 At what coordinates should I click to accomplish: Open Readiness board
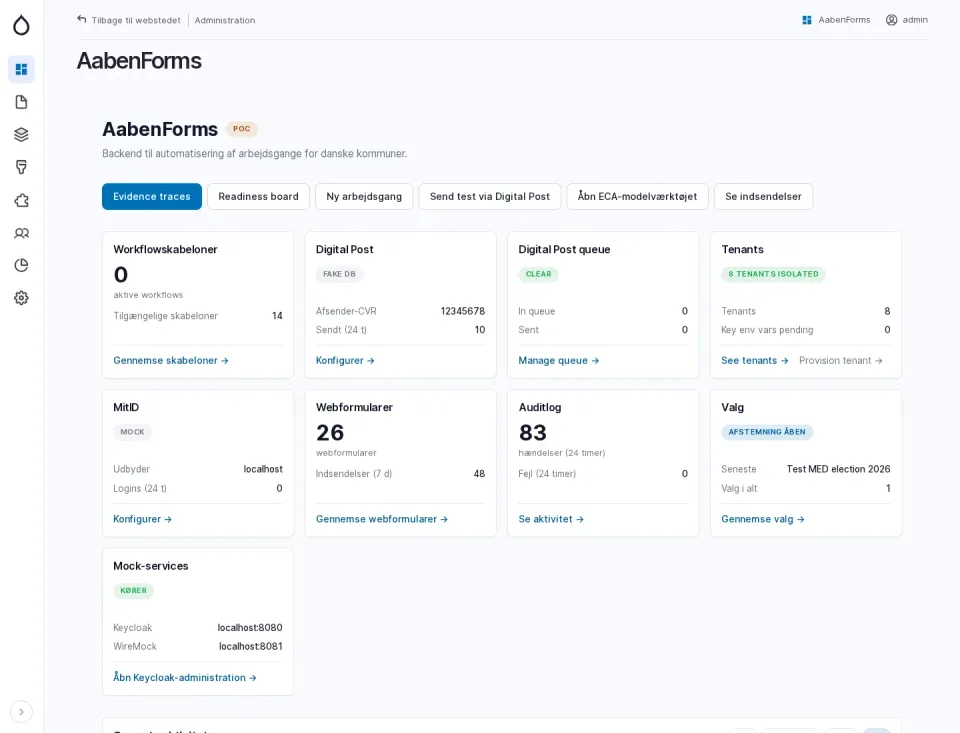[x=258, y=197]
